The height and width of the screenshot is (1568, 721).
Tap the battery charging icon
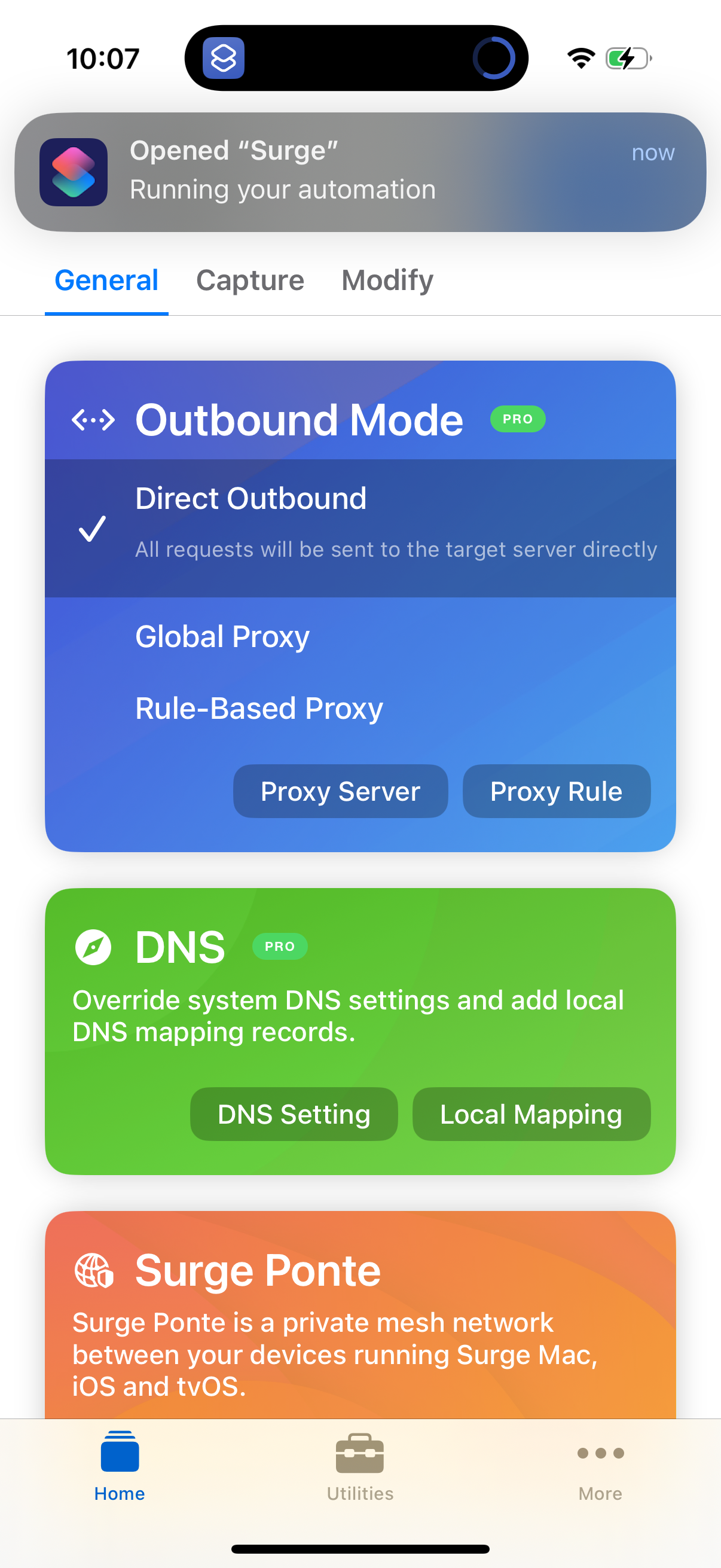coord(628,59)
